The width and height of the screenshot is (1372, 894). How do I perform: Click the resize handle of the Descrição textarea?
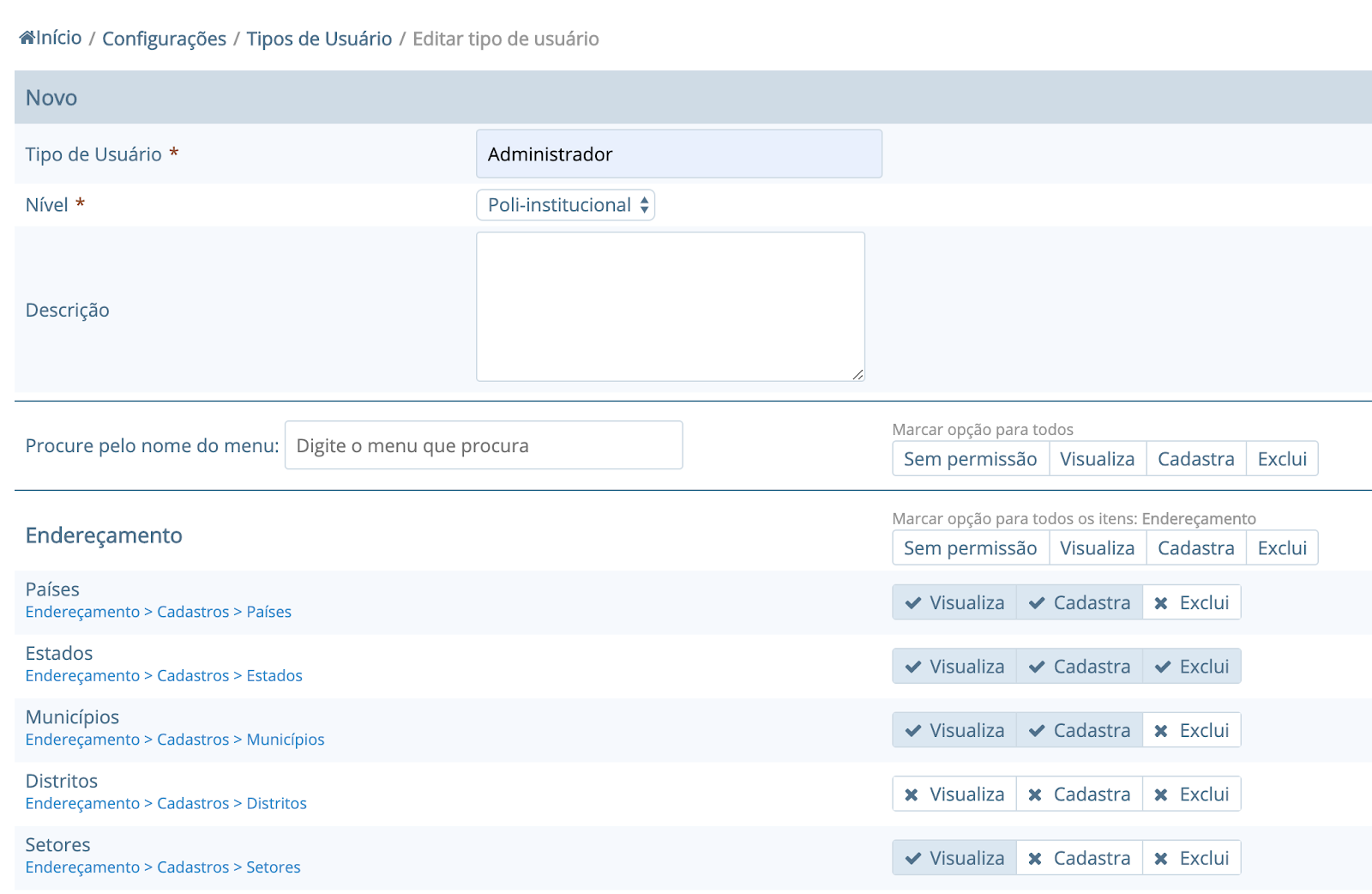pos(857,374)
